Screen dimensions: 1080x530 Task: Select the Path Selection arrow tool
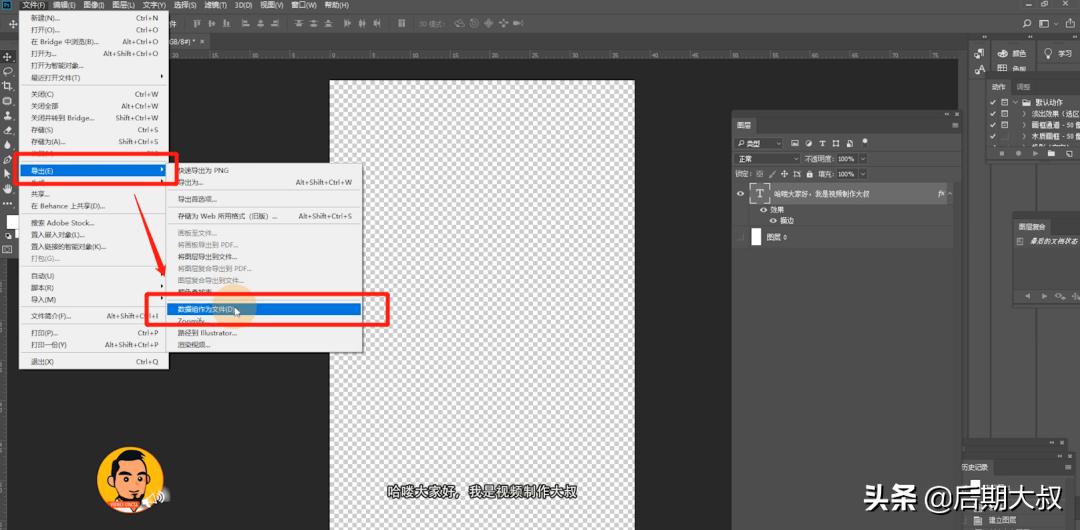coord(8,174)
